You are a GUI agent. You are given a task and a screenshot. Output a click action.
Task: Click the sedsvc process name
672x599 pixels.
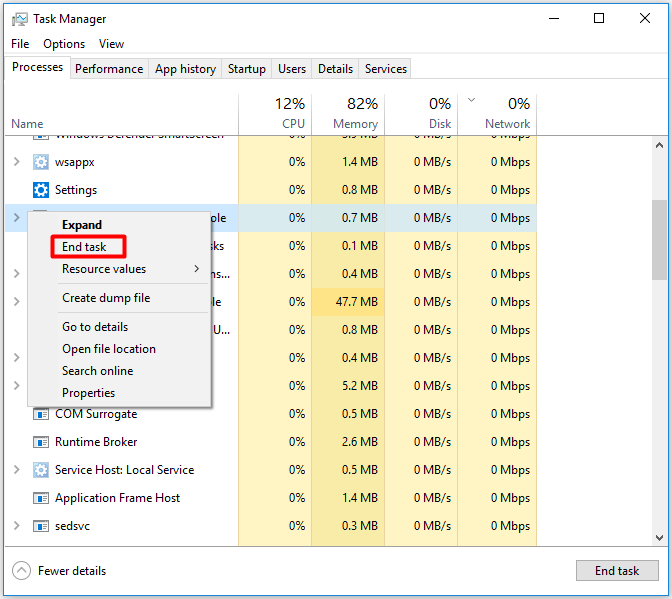tap(72, 526)
